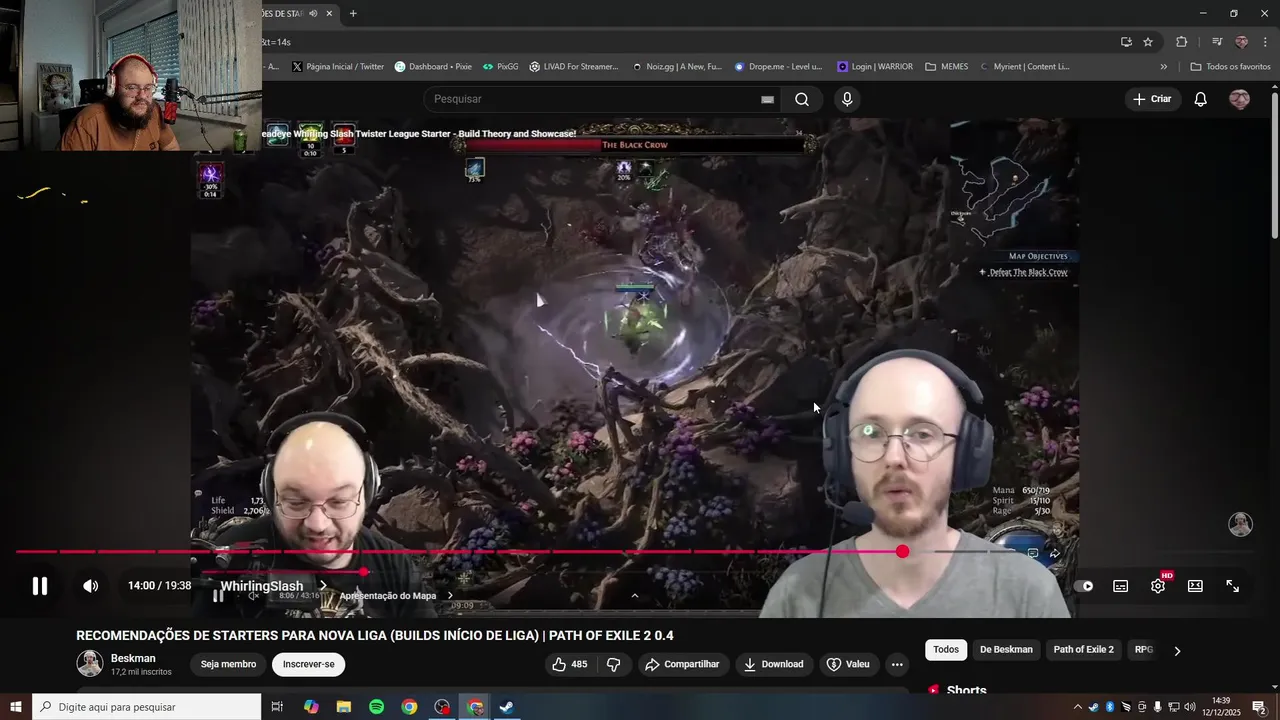
Task: Like the video (485 likes)
Action: (x=569, y=664)
